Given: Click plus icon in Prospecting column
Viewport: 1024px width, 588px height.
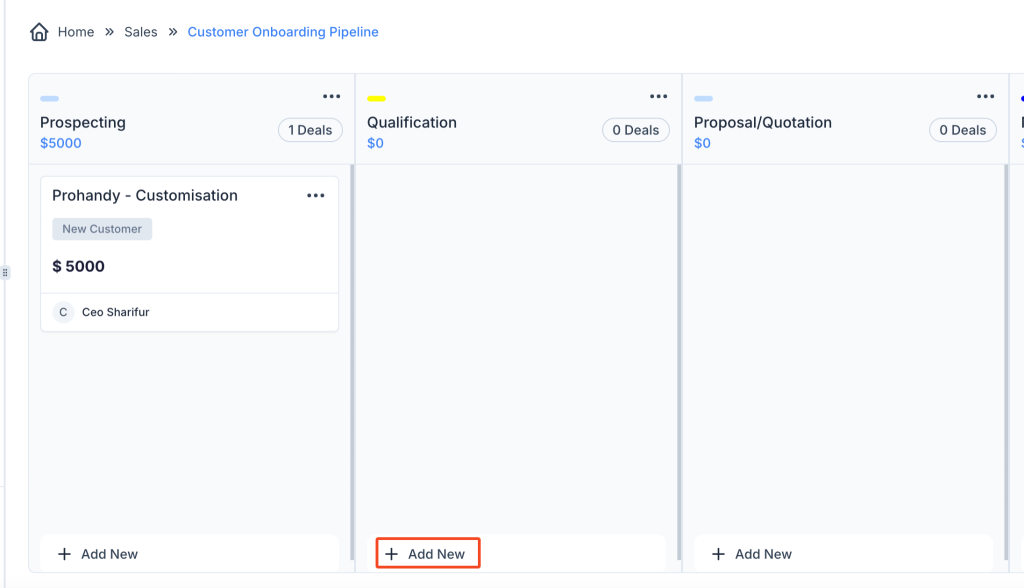Looking at the screenshot, I should coord(64,554).
